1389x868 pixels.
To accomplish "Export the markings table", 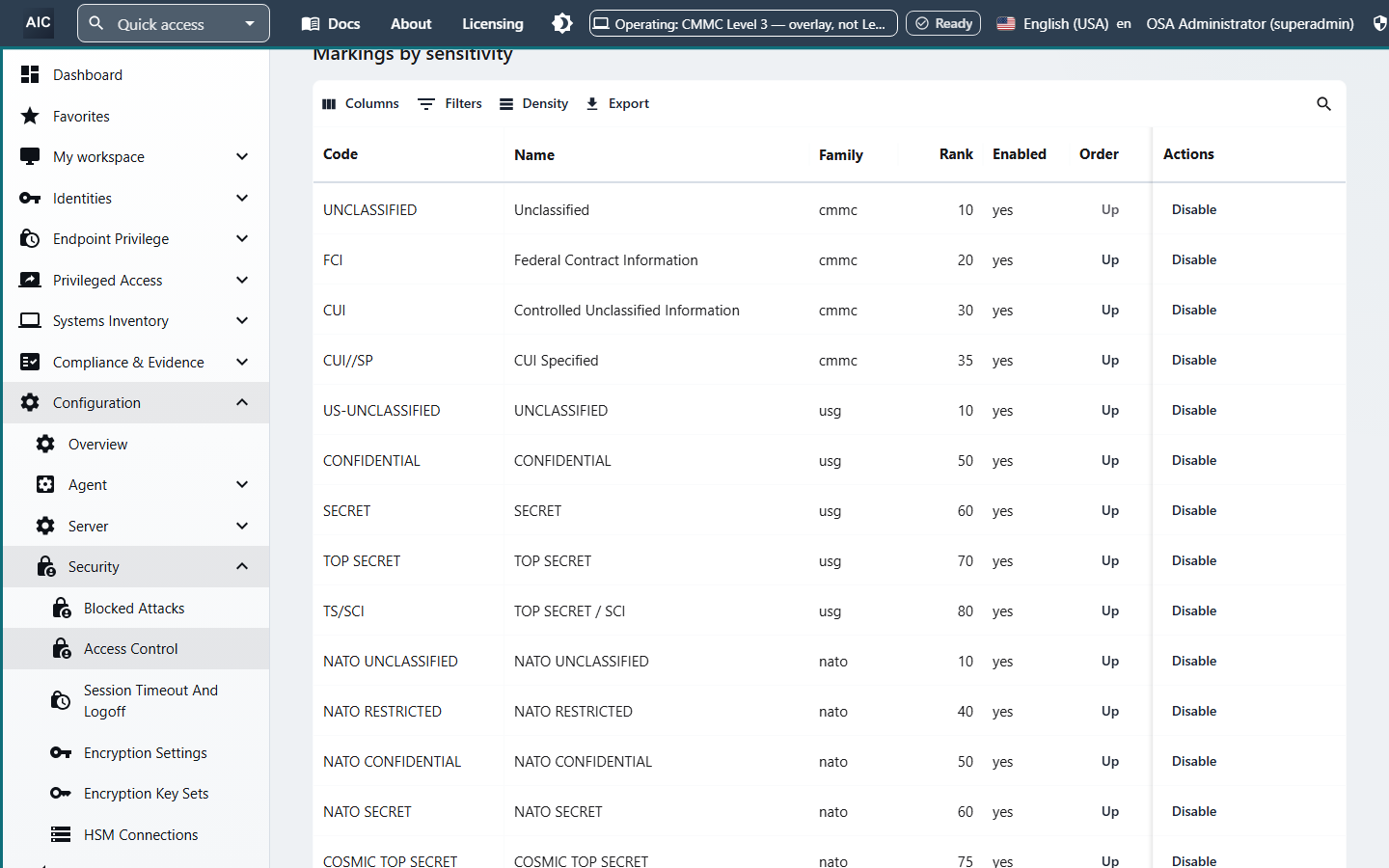I will pos(617,103).
